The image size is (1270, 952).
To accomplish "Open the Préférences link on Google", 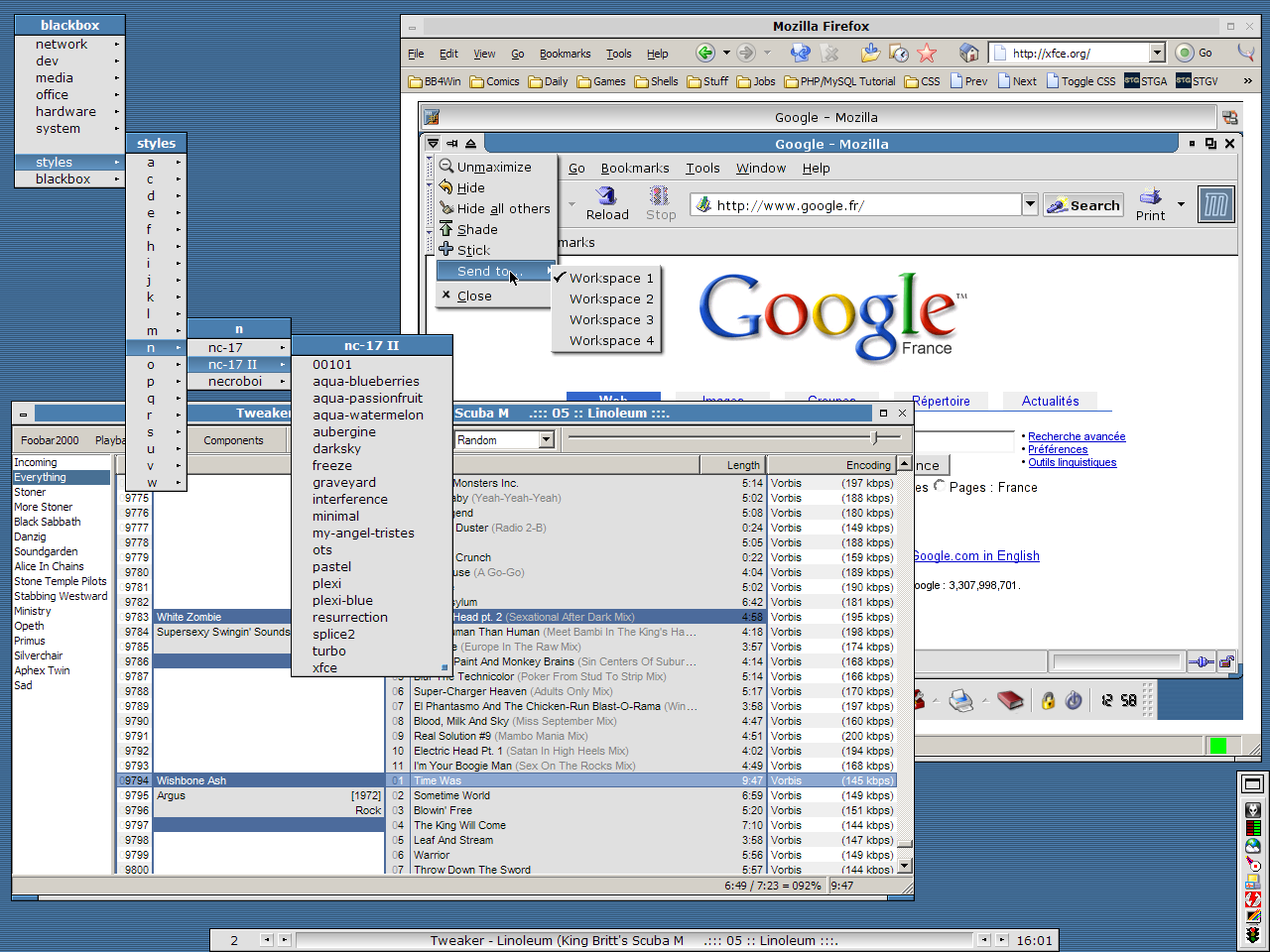I will click(x=1058, y=449).
